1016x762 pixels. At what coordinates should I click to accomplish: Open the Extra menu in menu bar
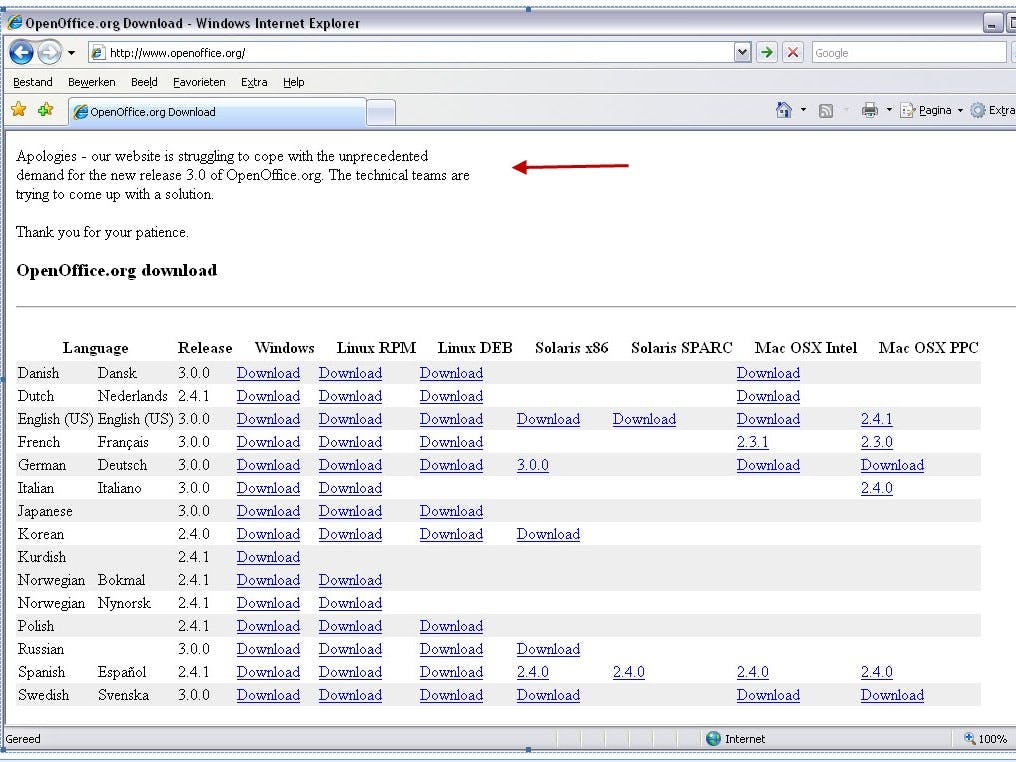(x=254, y=82)
